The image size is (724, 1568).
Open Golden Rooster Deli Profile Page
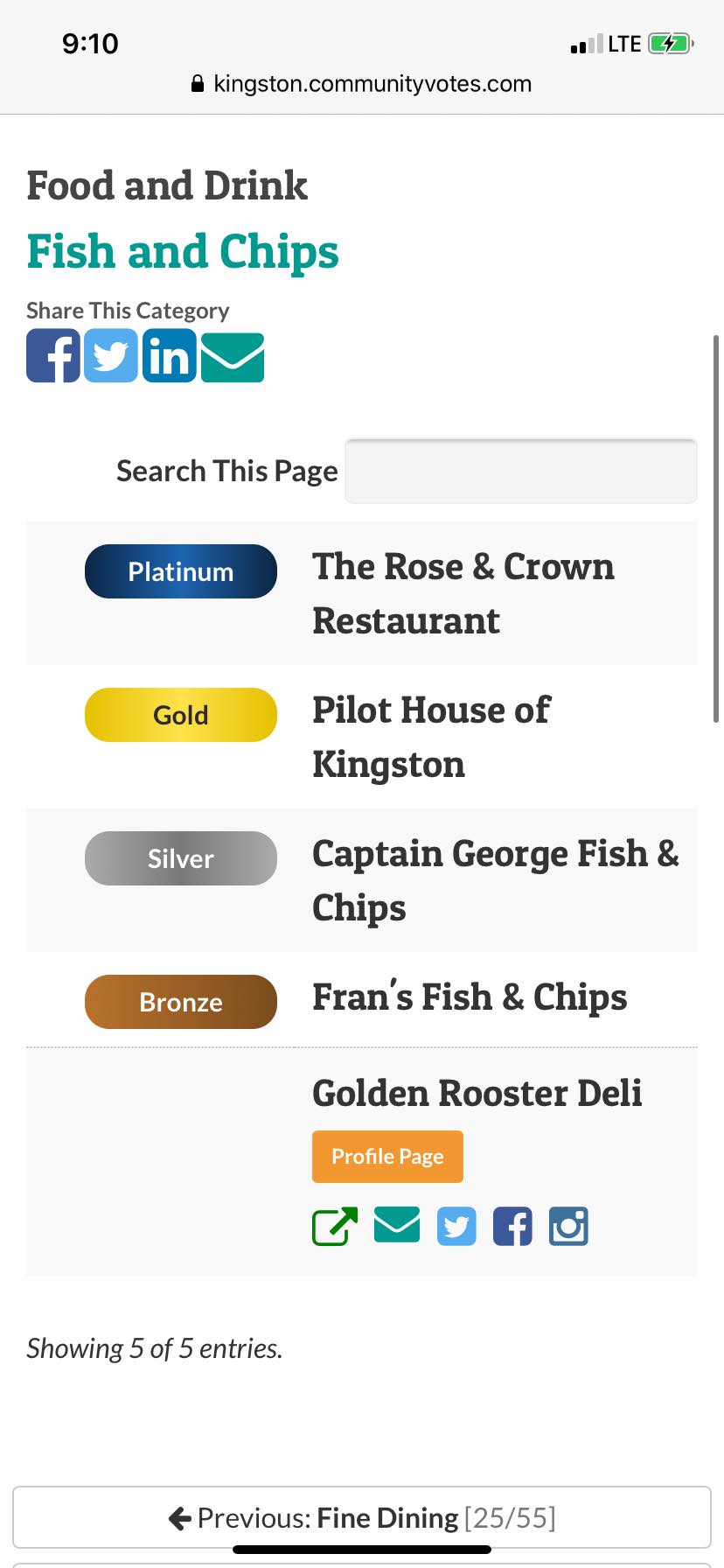pyautogui.click(x=387, y=1157)
